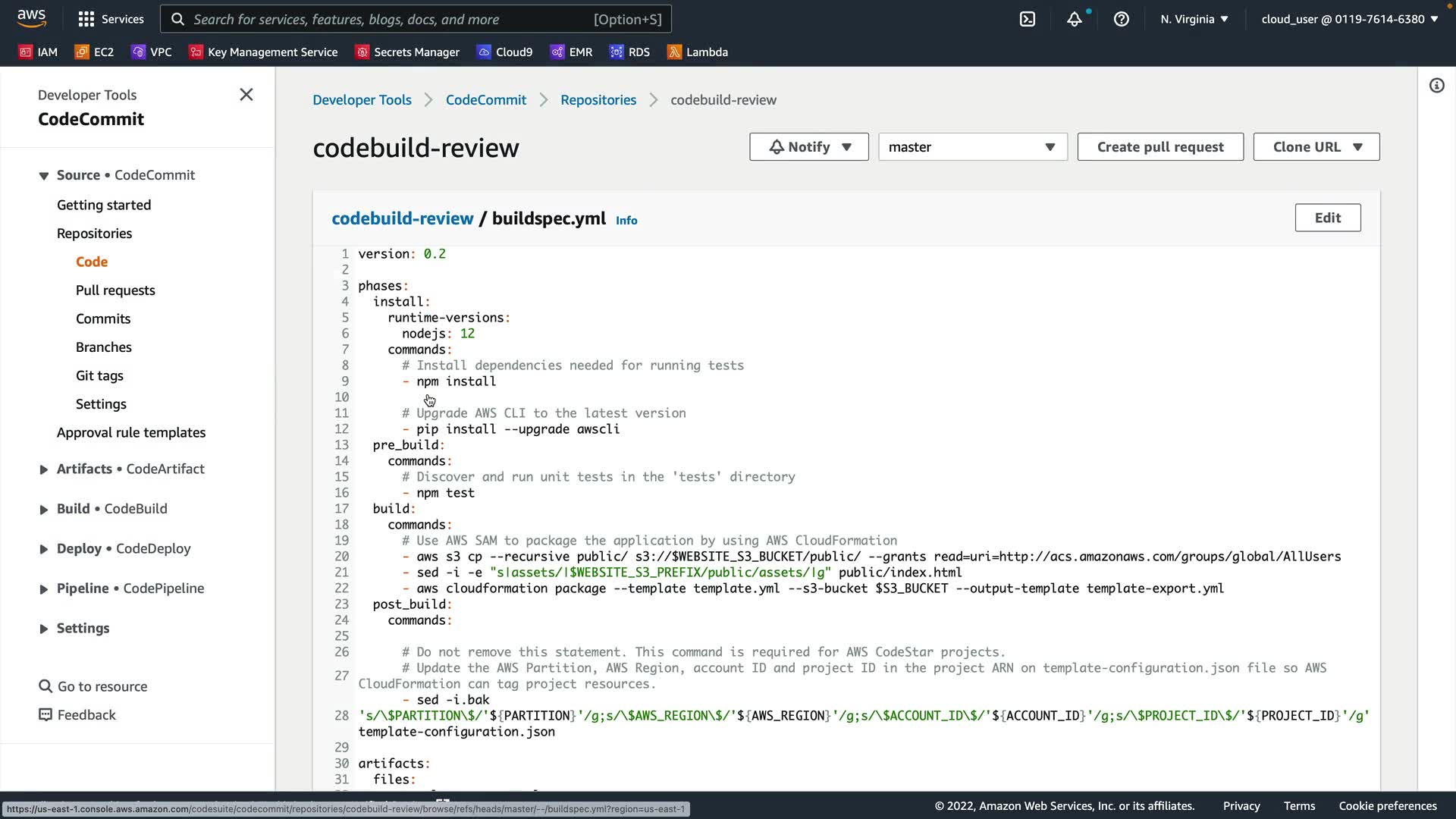Screen dimensions: 1456x819
Task: Click the help question mark icon
Action: (x=1121, y=19)
